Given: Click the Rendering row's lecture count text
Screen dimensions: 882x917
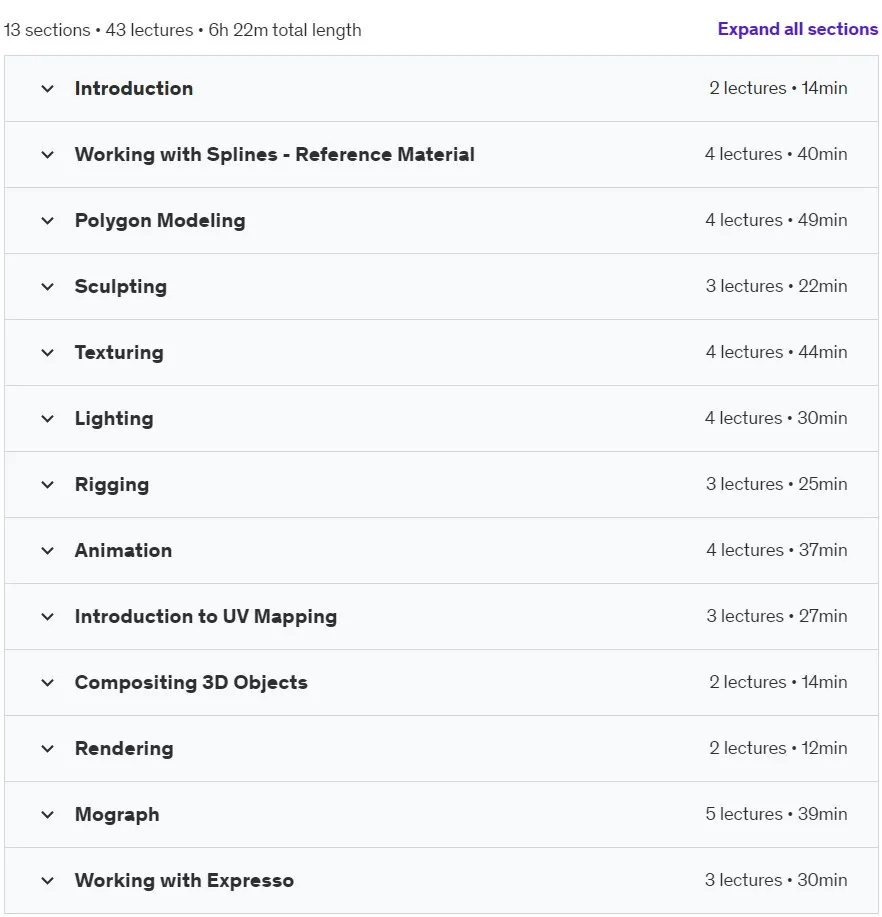Looking at the screenshot, I should pyautogui.click(x=747, y=748).
